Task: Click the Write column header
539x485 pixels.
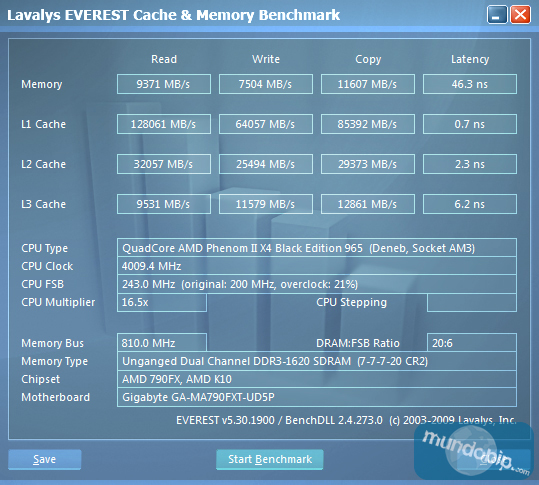Action: (266, 59)
